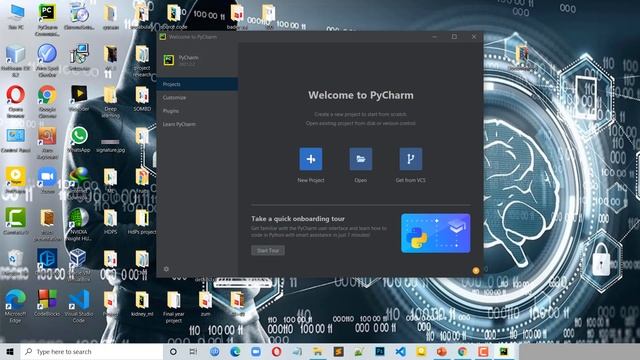Click the Type here to search box
The image size is (640, 360).
[92, 351]
